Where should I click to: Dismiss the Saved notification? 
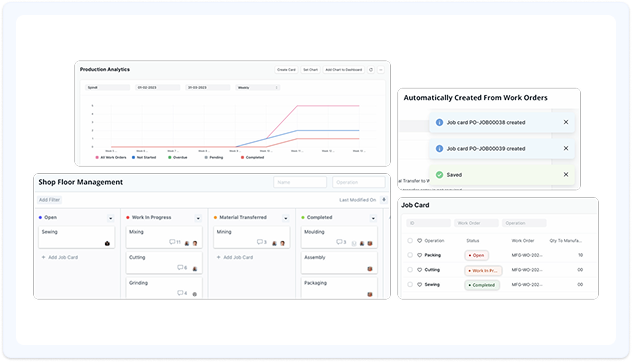click(566, 175)
